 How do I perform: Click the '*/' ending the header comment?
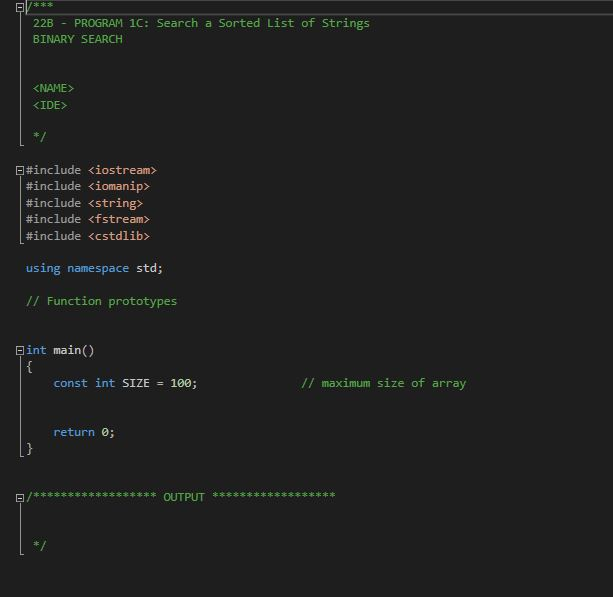point(39,136)
